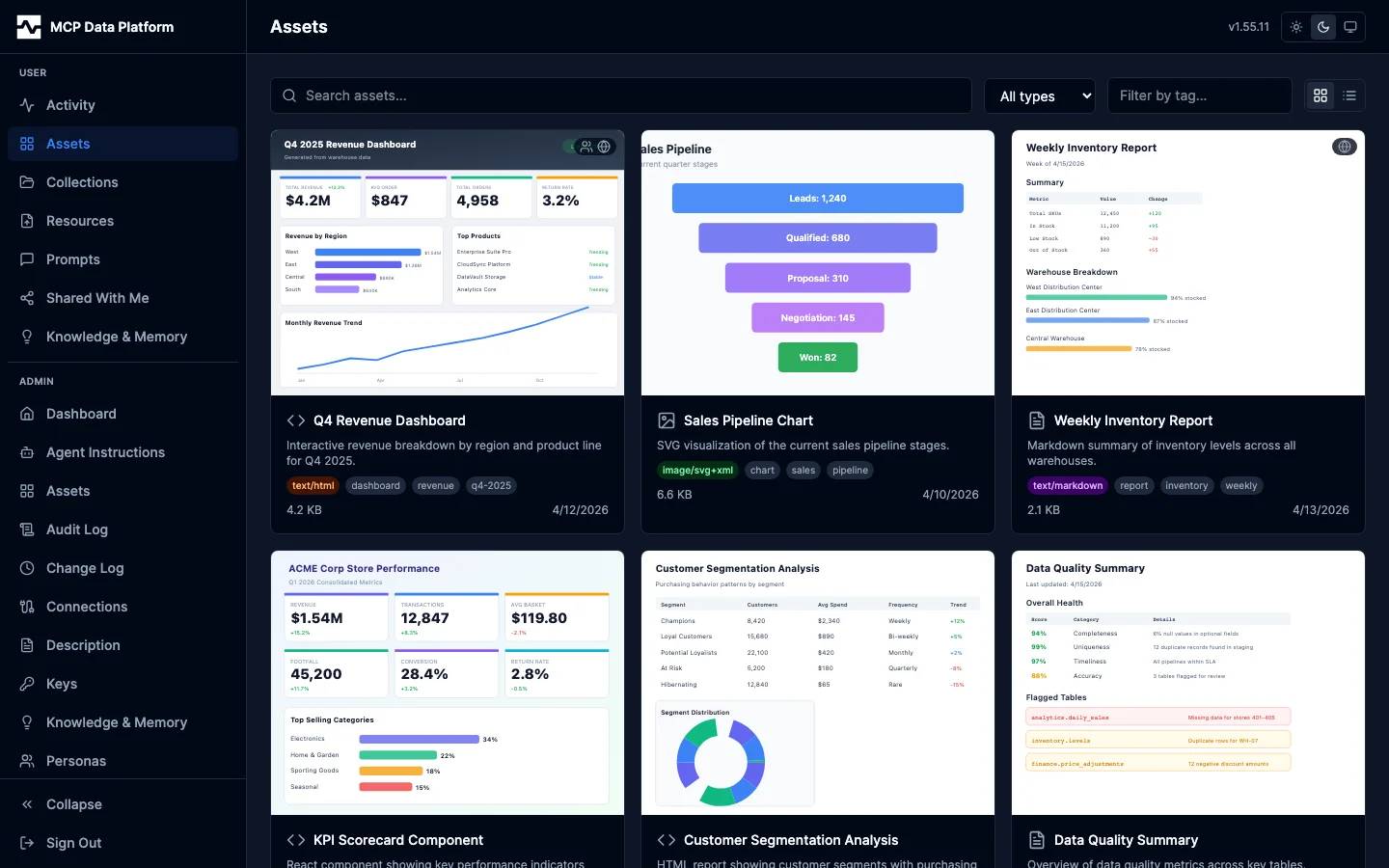Click the Filter by tag field
This screenshot has width=1389, height=868.
[x=1199, y=95]
